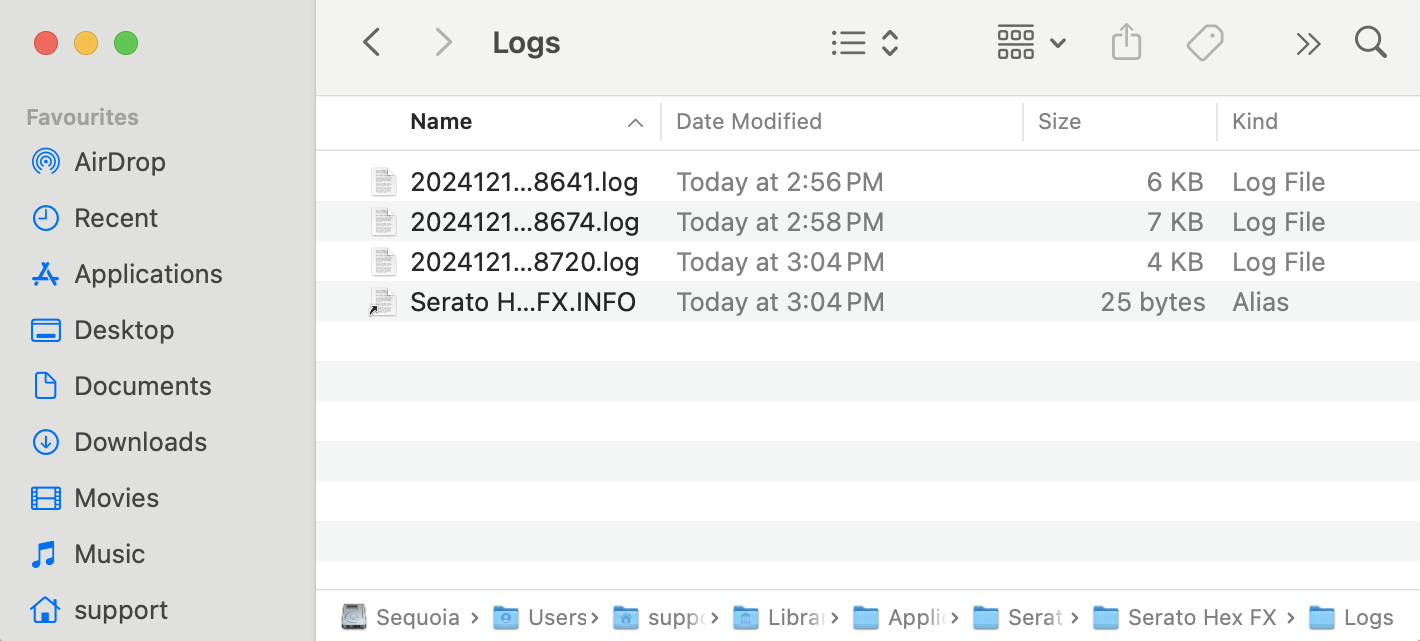
Task: Open the Finder search magnifier
Action: pyautogui.click(x=1370, y=42)
